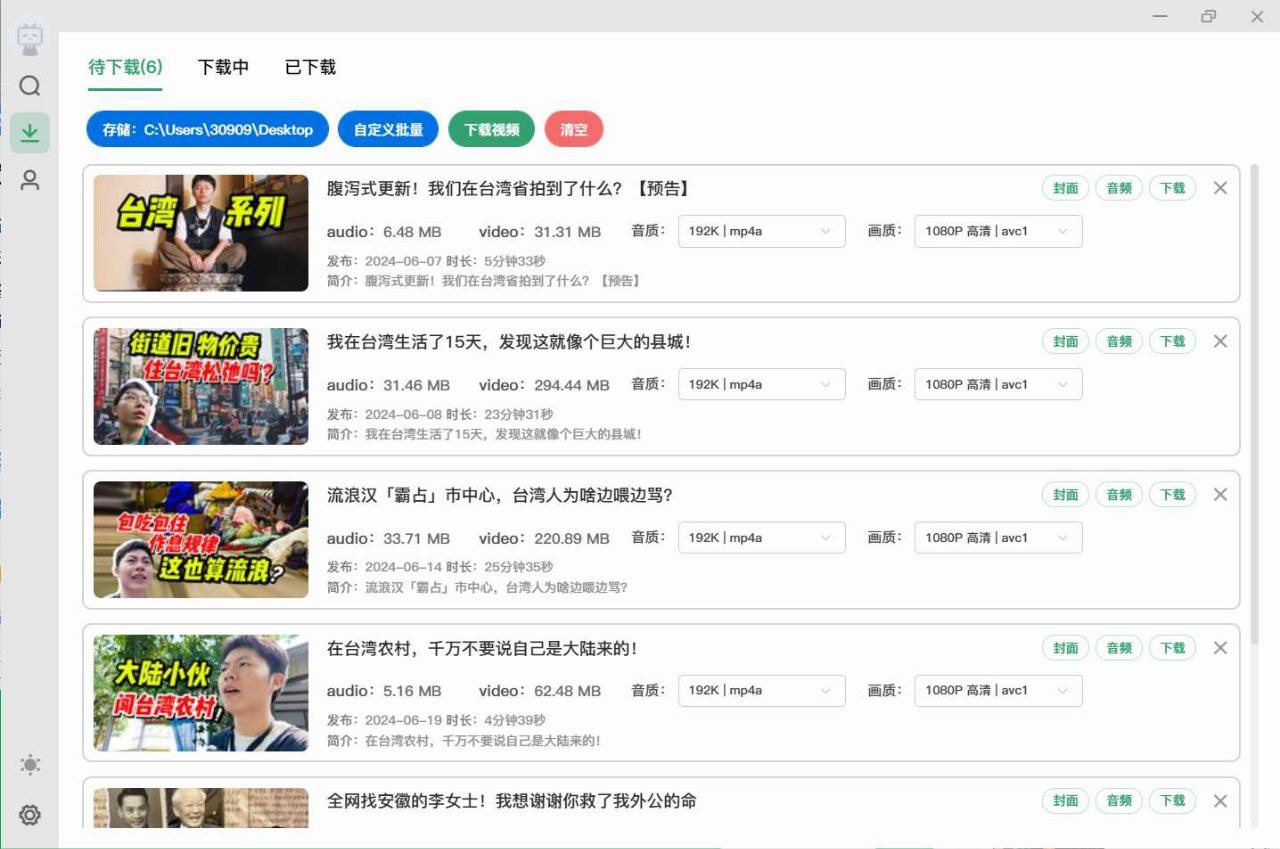Viewport: 1280px width, 849px height.
Task: Click title 流浪汉「霸占」市中心，台湾人为啥边喂边骂?
Action: [x=500, y=495]
